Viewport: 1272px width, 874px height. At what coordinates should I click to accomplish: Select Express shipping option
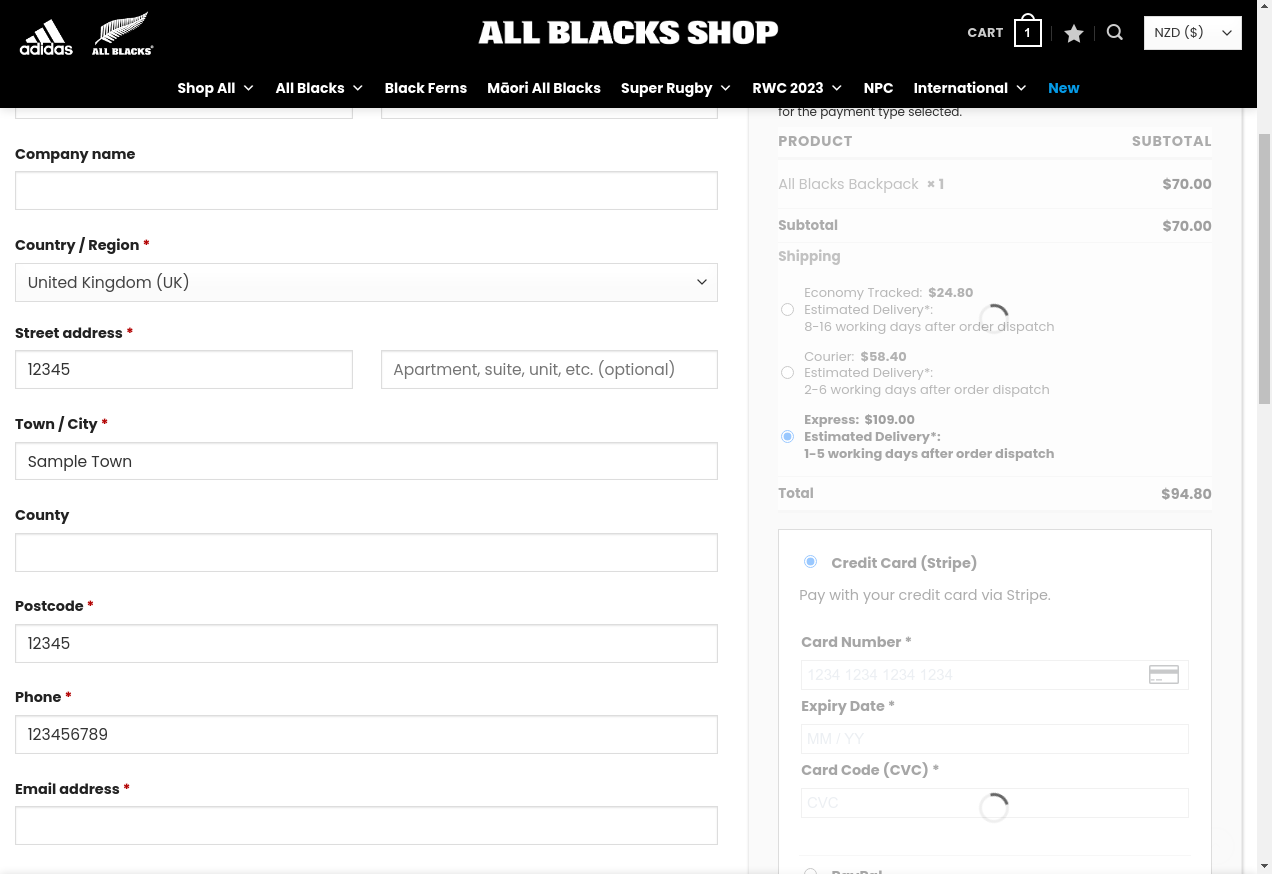click(788, 437)
